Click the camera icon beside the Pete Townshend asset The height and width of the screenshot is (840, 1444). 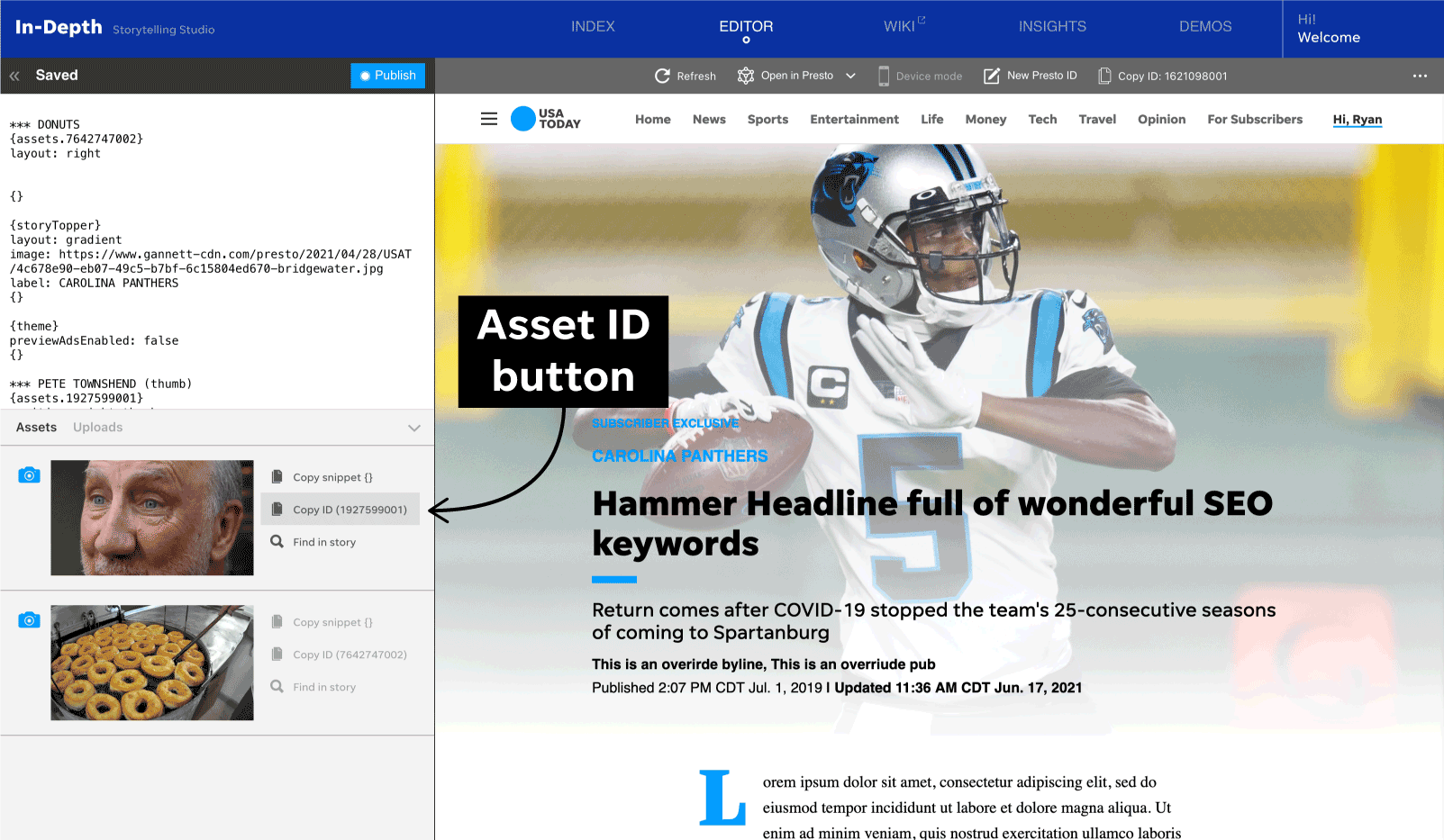click(29, 474)
